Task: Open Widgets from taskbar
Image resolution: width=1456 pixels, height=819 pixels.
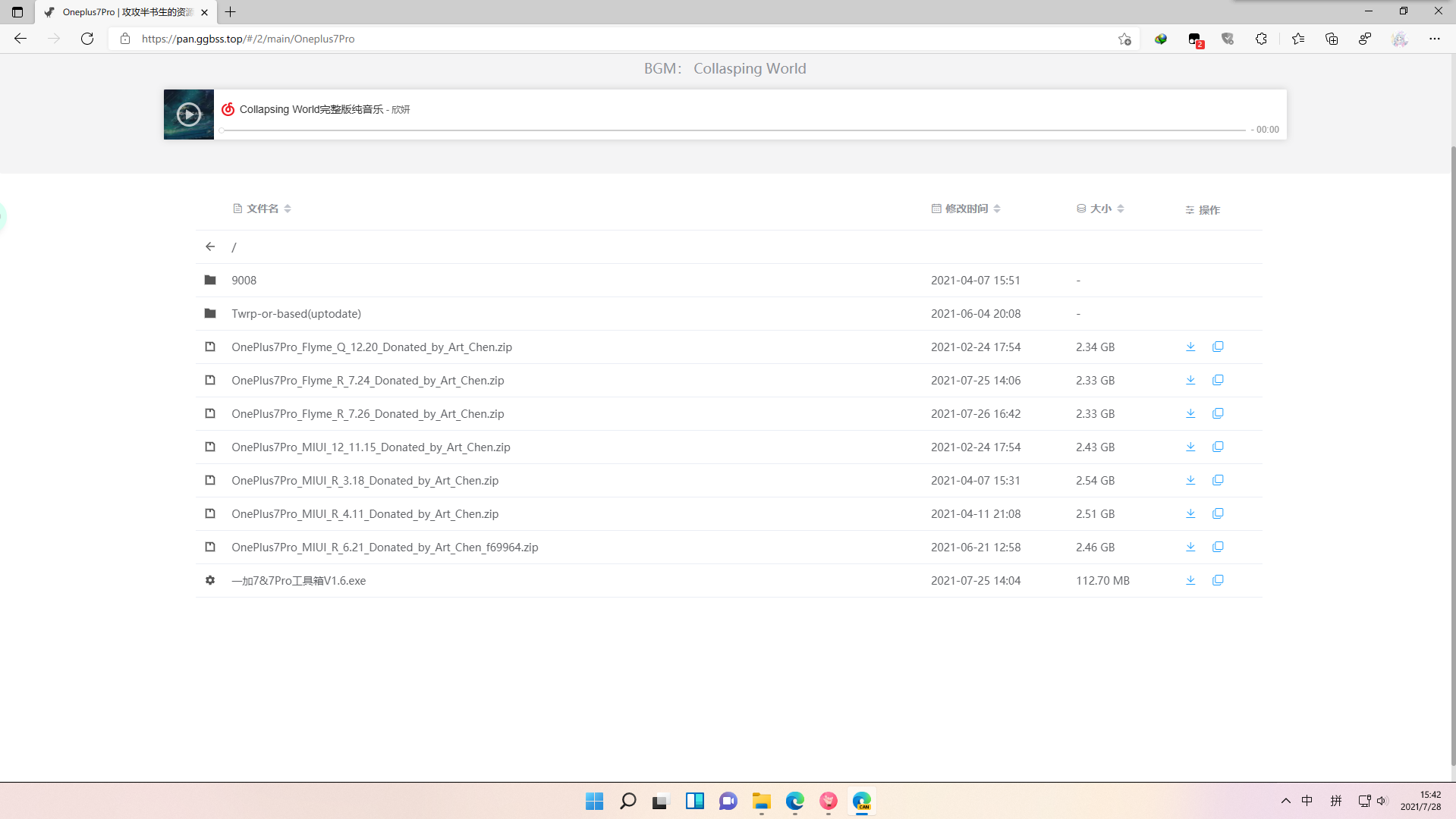Action: point(694,801)
